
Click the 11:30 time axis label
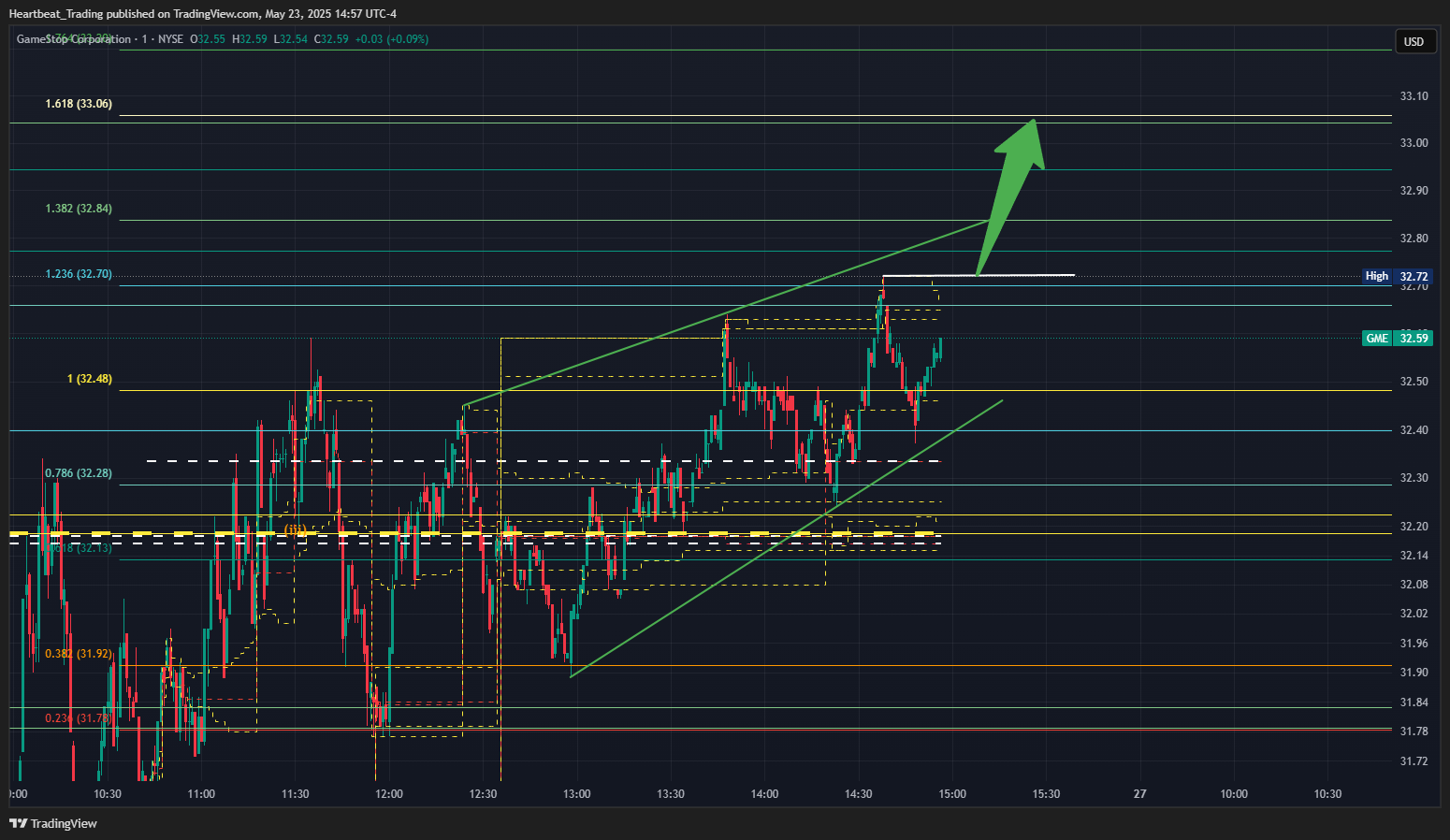pos(295,794)
